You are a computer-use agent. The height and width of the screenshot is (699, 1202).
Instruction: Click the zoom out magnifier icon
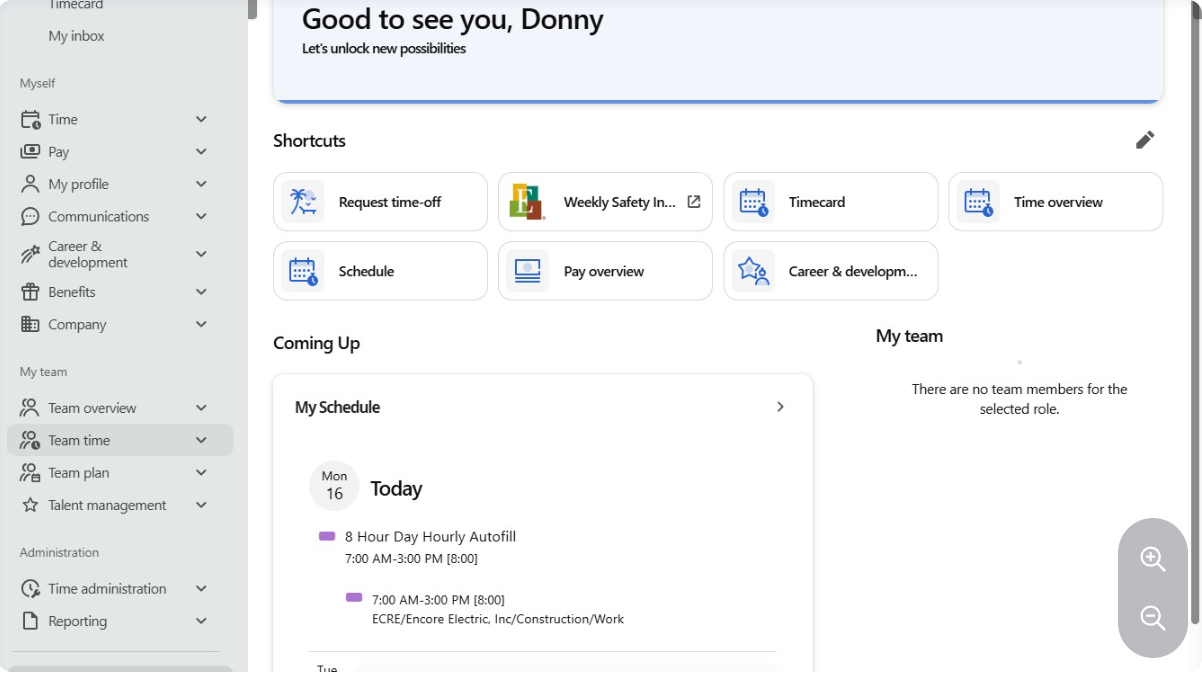click(x=1153, y=618)
